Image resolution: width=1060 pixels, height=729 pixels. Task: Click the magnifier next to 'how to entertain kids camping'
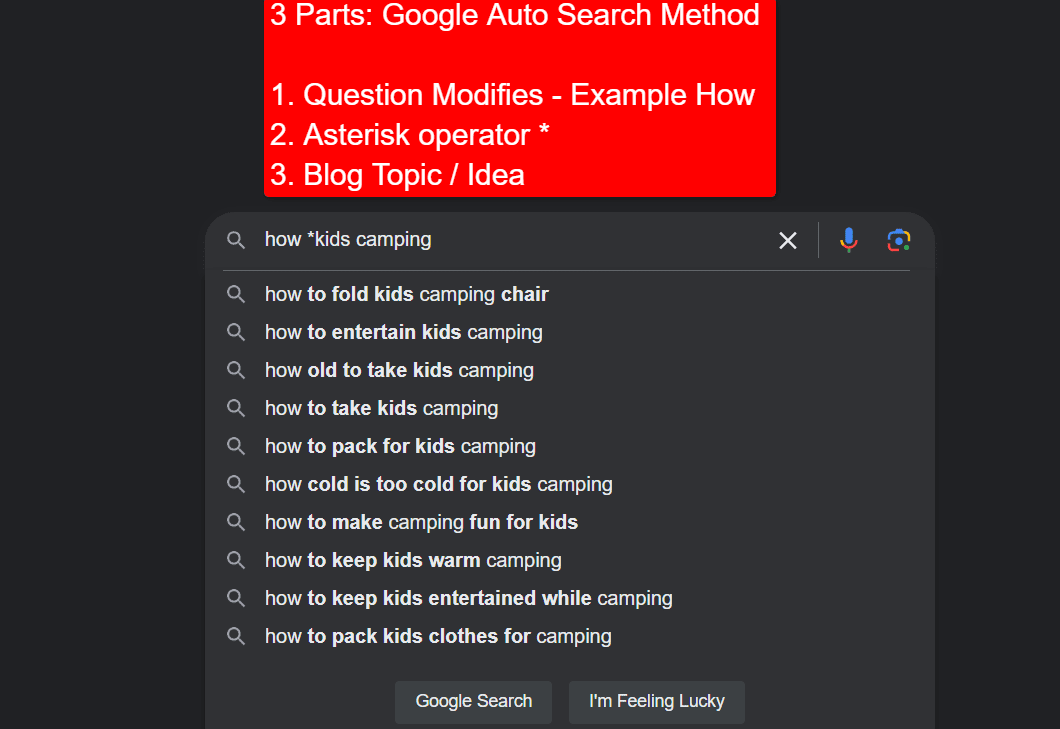pyautogui.click(x=236, y=331)
